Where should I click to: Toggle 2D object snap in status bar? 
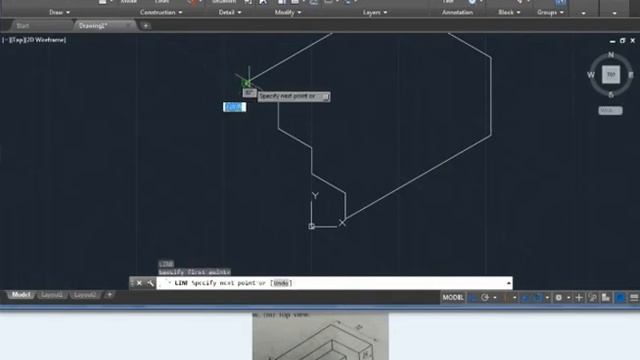pos(538,298)
